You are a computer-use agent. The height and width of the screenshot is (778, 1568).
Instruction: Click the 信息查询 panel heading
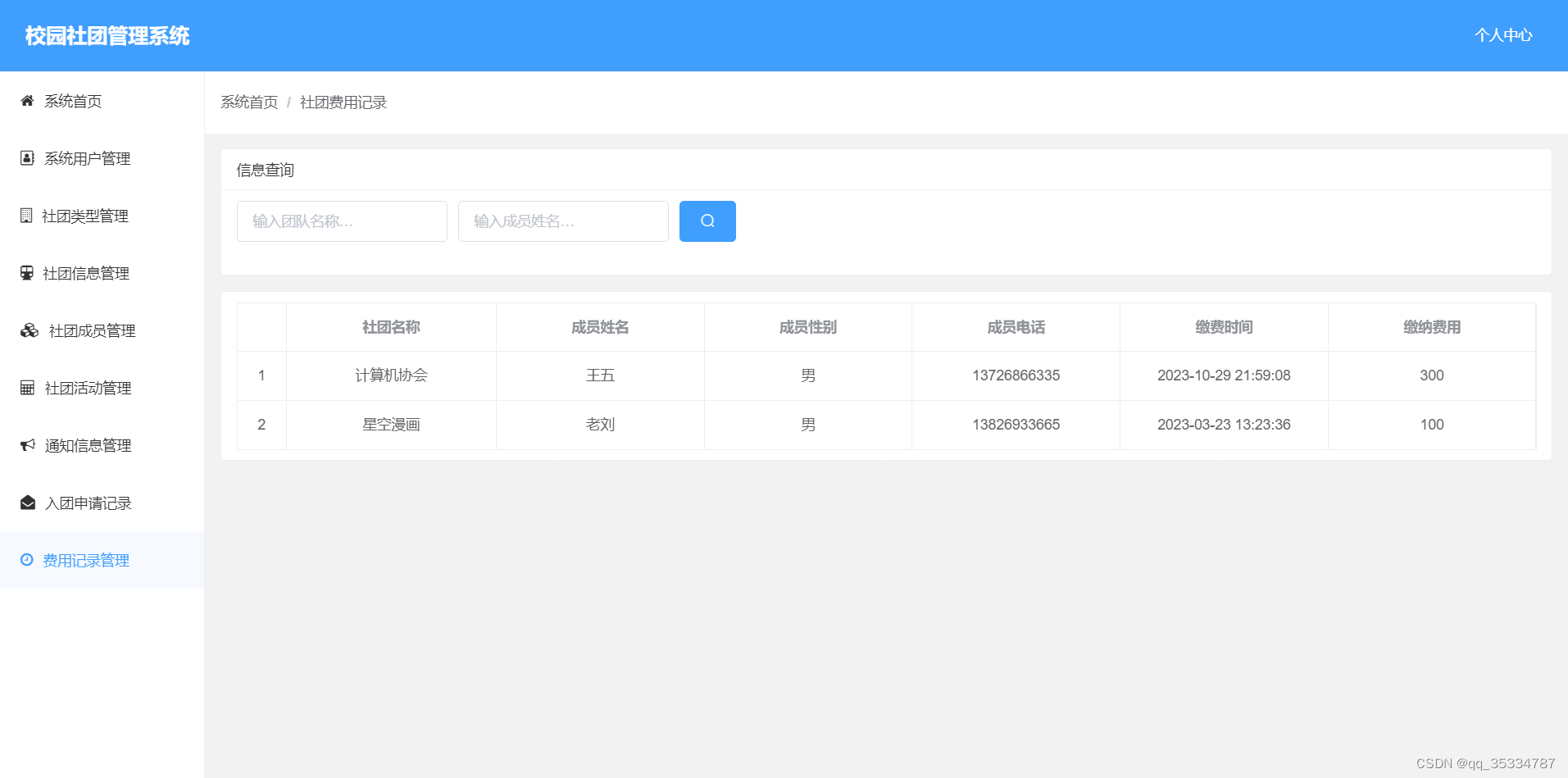coord(266,170)
